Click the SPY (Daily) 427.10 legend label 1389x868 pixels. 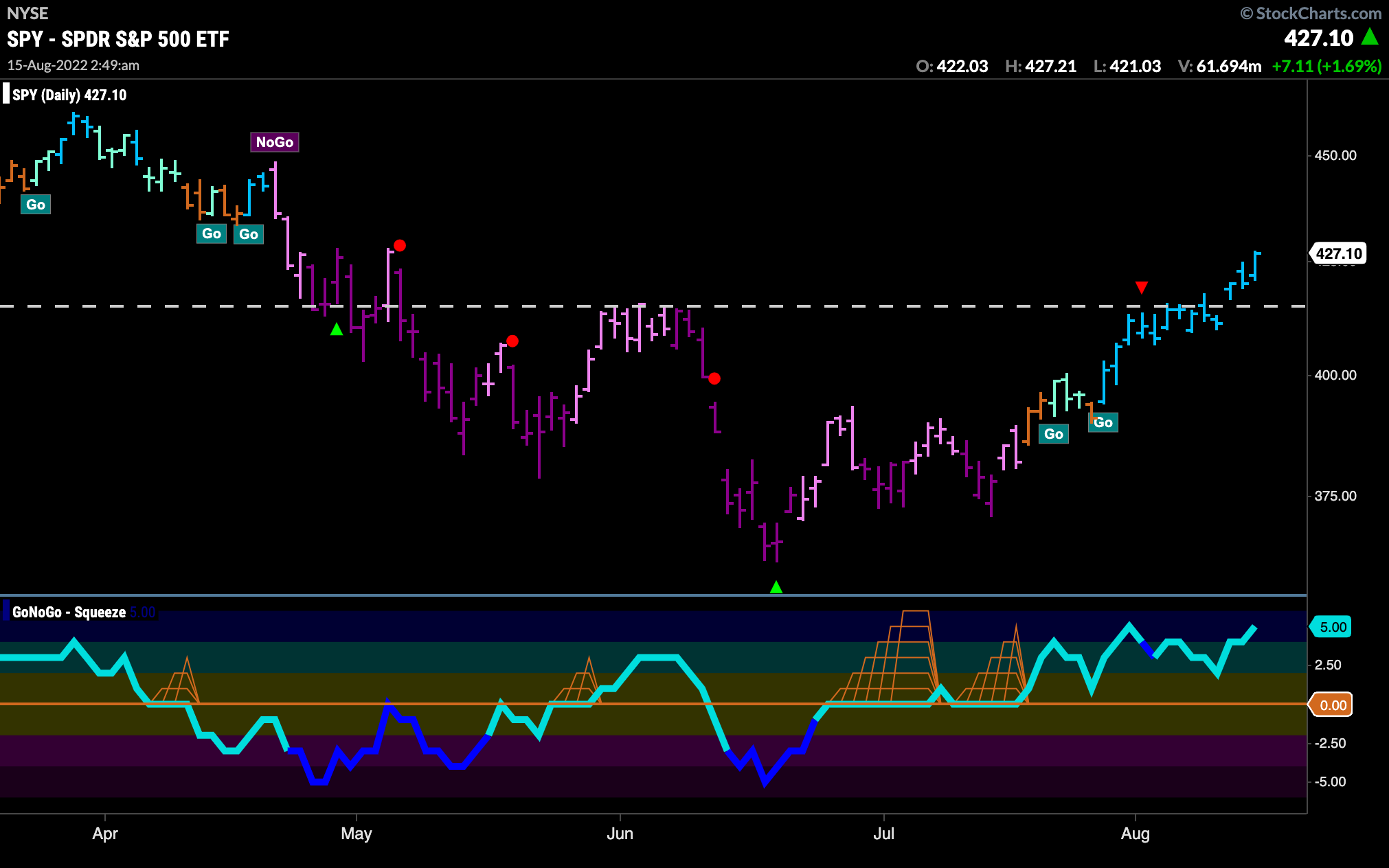pos(69,95)
